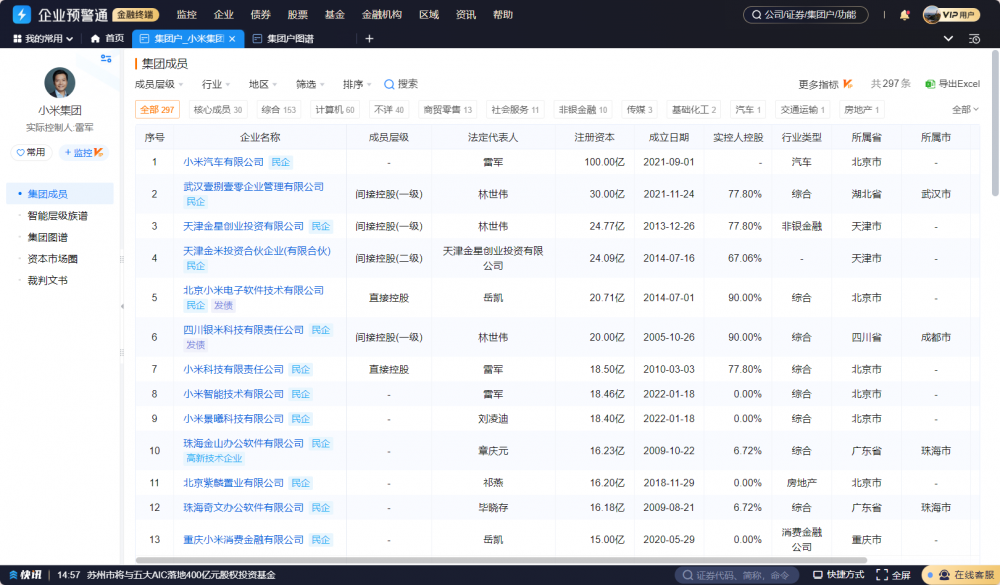
Task: Open the 股票 top menu
Action: (298, 15)
